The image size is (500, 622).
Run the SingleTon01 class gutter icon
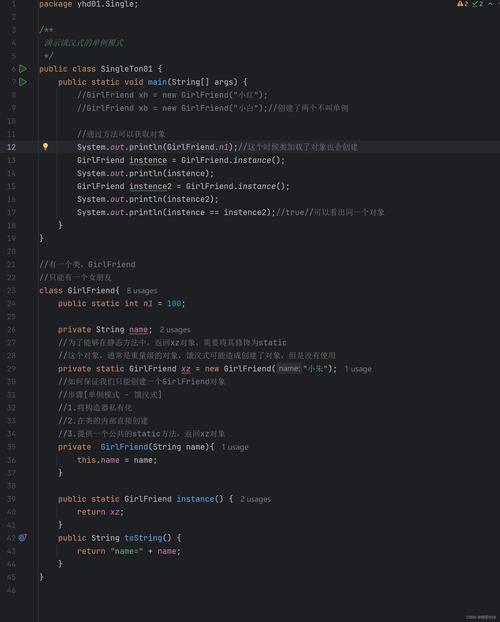[x=23, y=69]
